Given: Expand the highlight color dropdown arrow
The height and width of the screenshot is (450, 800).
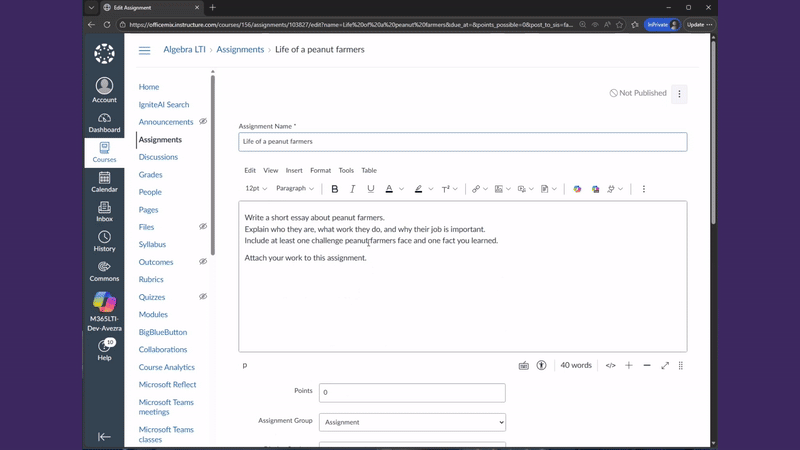Looking at the screenshot, I should tap(431, 189).
